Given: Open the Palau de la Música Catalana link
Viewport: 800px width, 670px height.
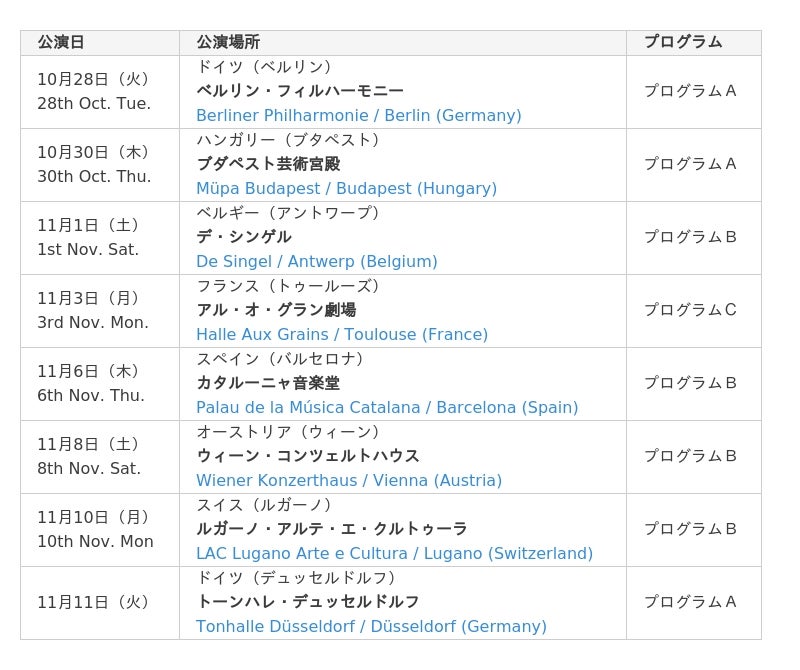Looking at the screenshot, I should tap(387, 407).
